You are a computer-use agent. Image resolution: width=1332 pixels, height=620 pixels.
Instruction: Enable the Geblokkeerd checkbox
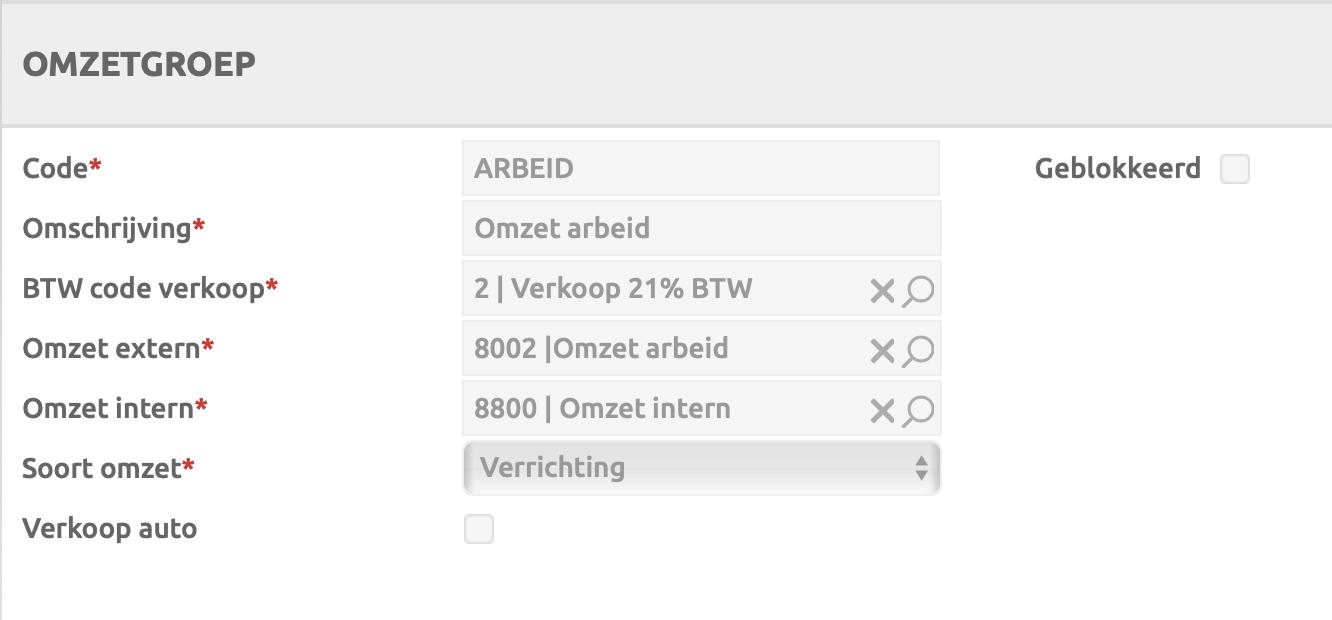point(1235,169)
